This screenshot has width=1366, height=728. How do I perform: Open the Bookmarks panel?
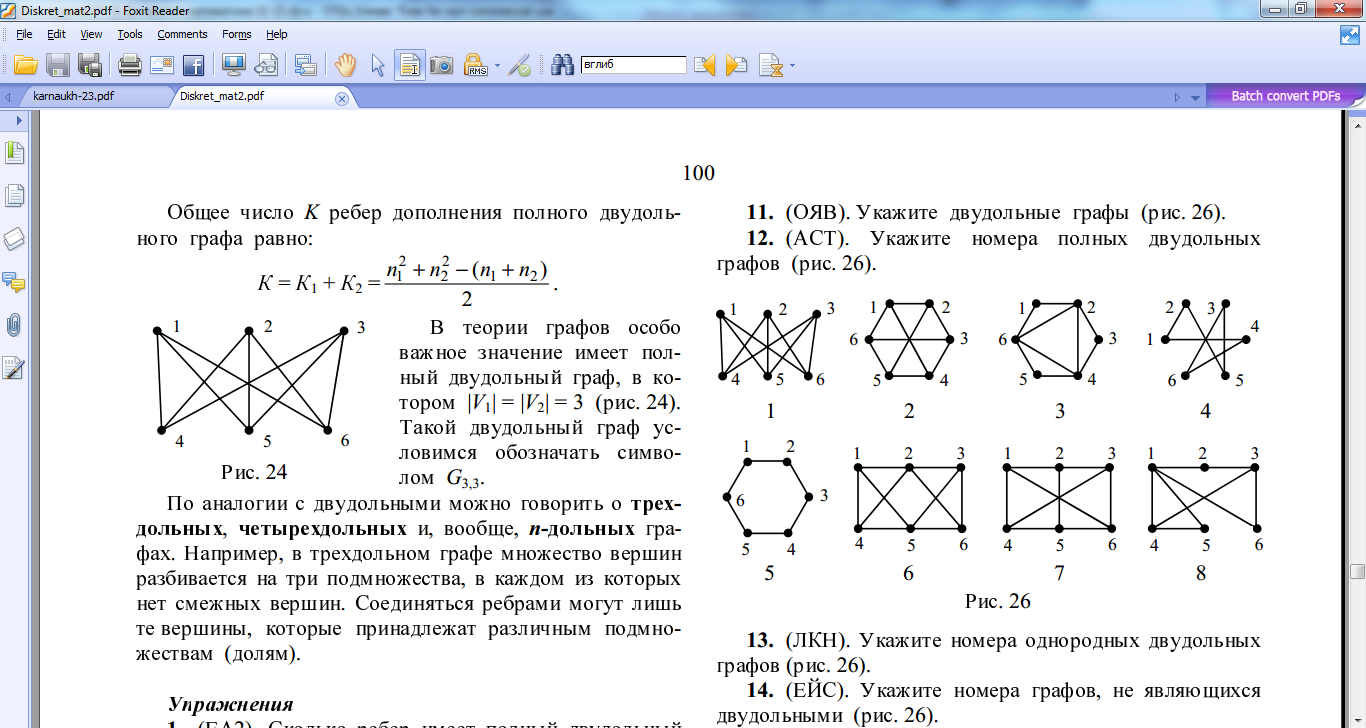[x=14, y=153]
